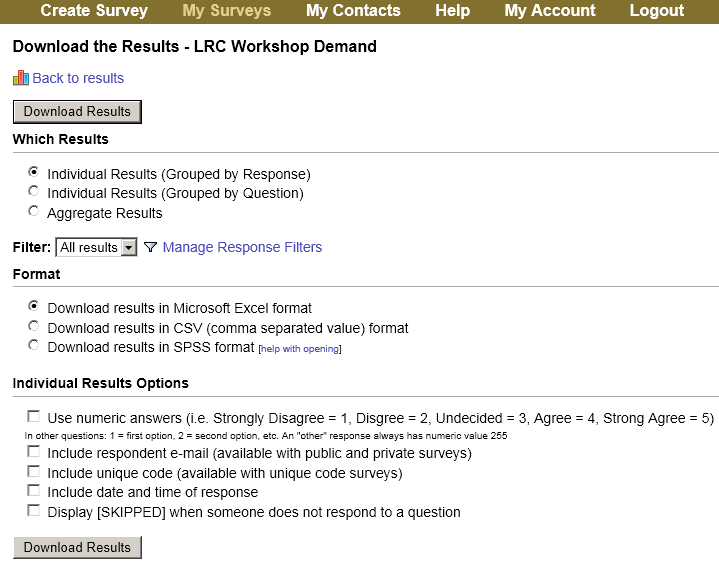Click the bar chart icon beside Back to results
The height and width of the screenshot is (569, 719).
[21, 78]
